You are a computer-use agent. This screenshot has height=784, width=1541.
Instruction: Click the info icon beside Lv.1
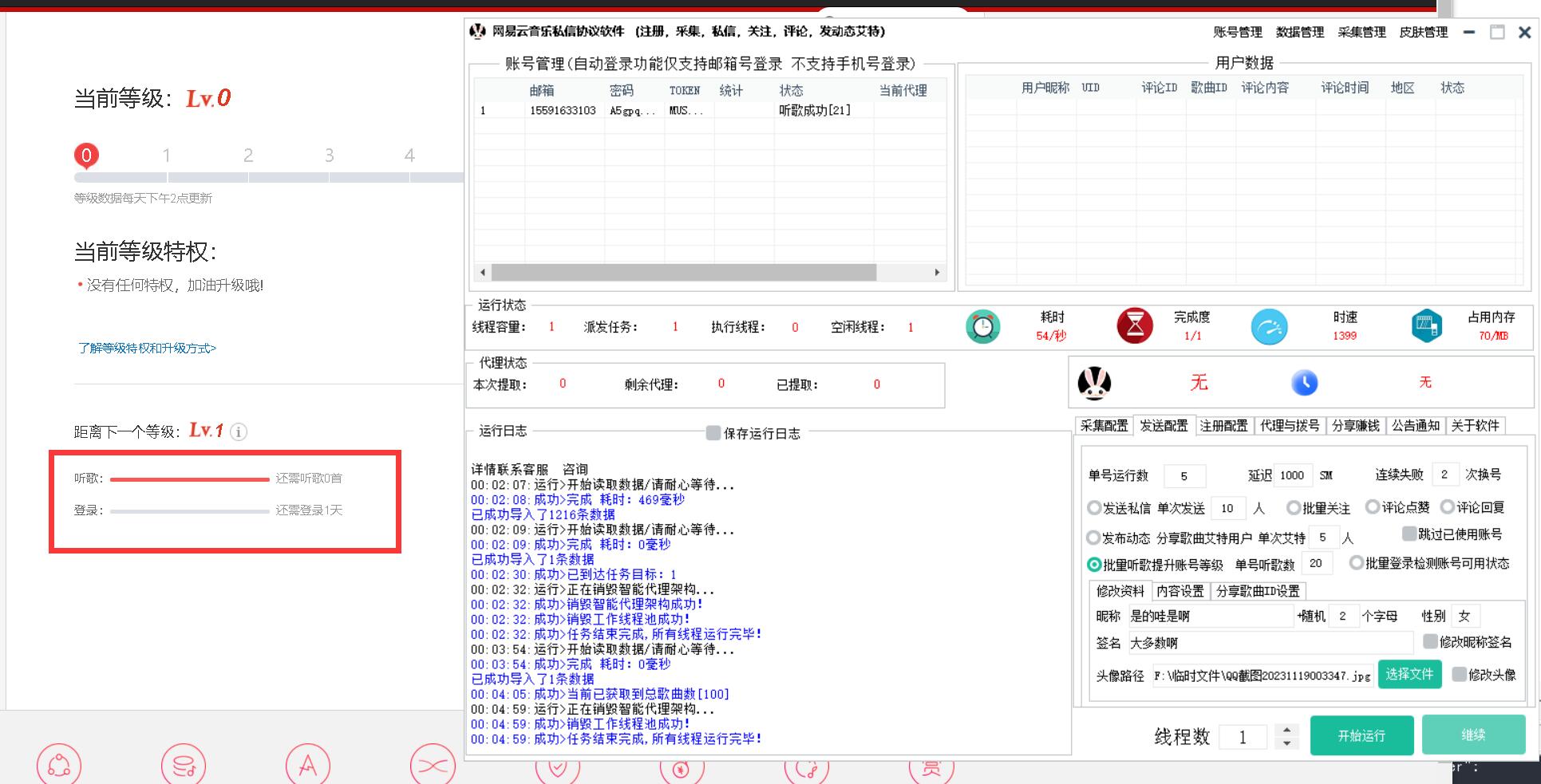click(239, 432)
